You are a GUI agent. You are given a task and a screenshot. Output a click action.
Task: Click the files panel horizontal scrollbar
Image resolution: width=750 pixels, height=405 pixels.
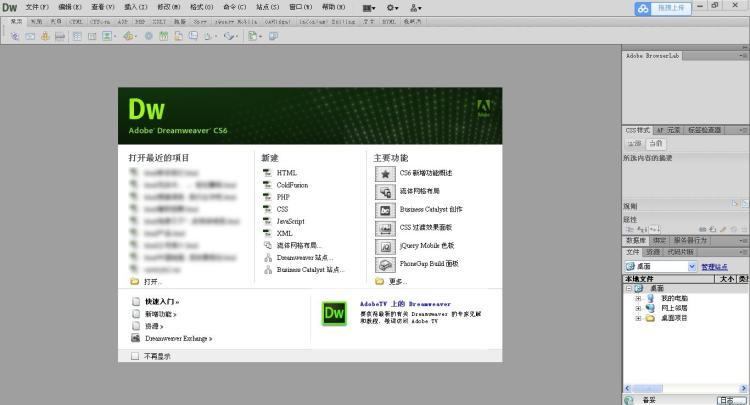coord(685,388)
